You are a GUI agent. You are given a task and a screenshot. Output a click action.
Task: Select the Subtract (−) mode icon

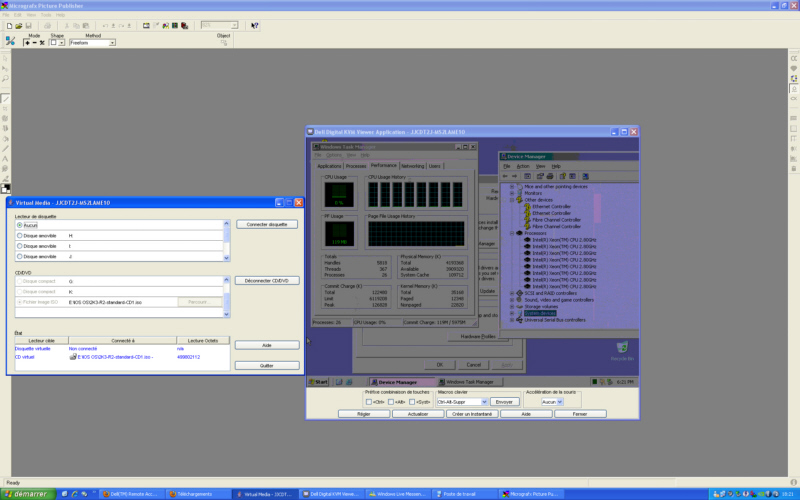(35, 43)
